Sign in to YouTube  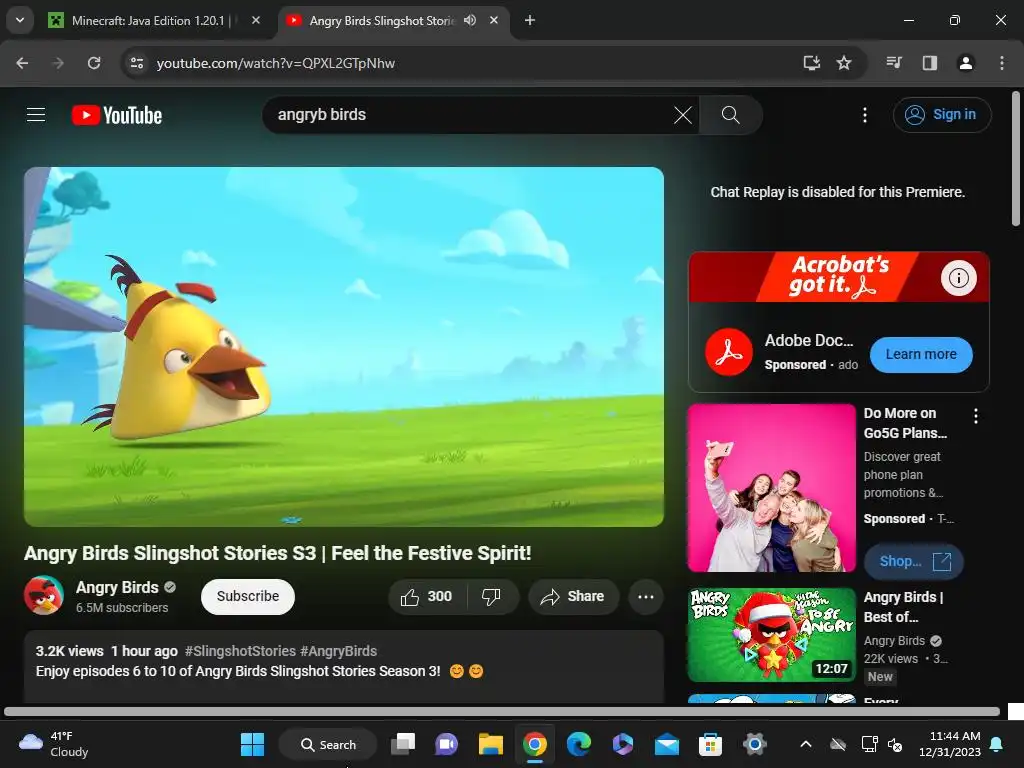[942, 115]
